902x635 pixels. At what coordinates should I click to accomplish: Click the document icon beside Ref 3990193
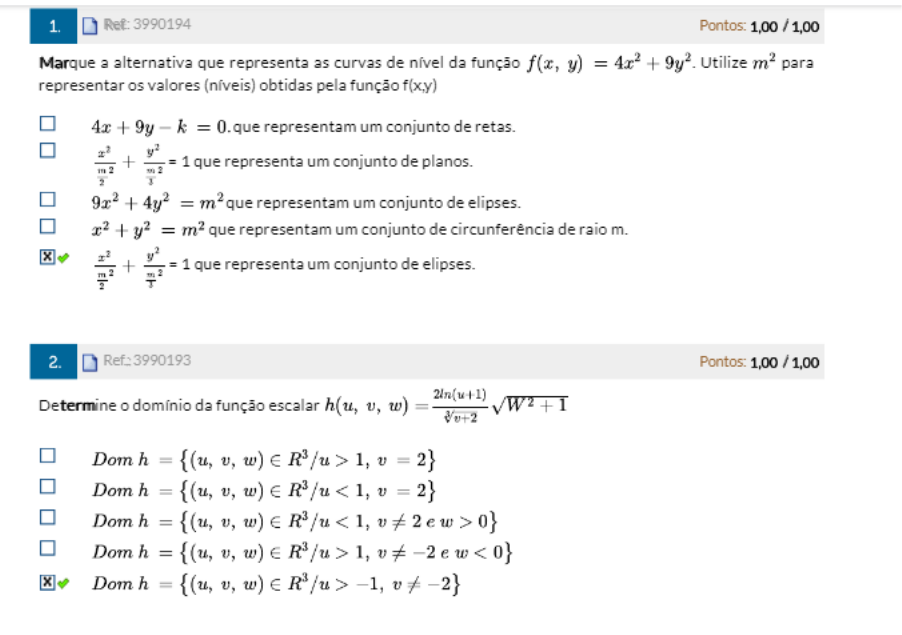tap(91, 361)
